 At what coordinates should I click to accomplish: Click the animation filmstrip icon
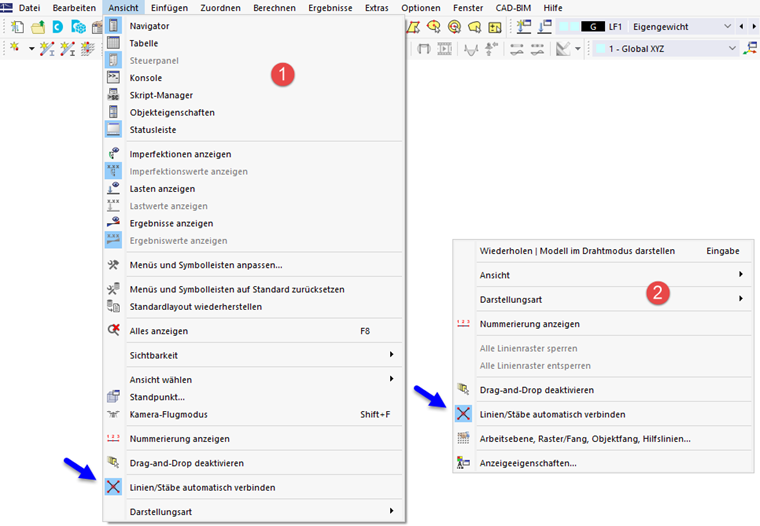pyautogui.click(x=444, y=48)
